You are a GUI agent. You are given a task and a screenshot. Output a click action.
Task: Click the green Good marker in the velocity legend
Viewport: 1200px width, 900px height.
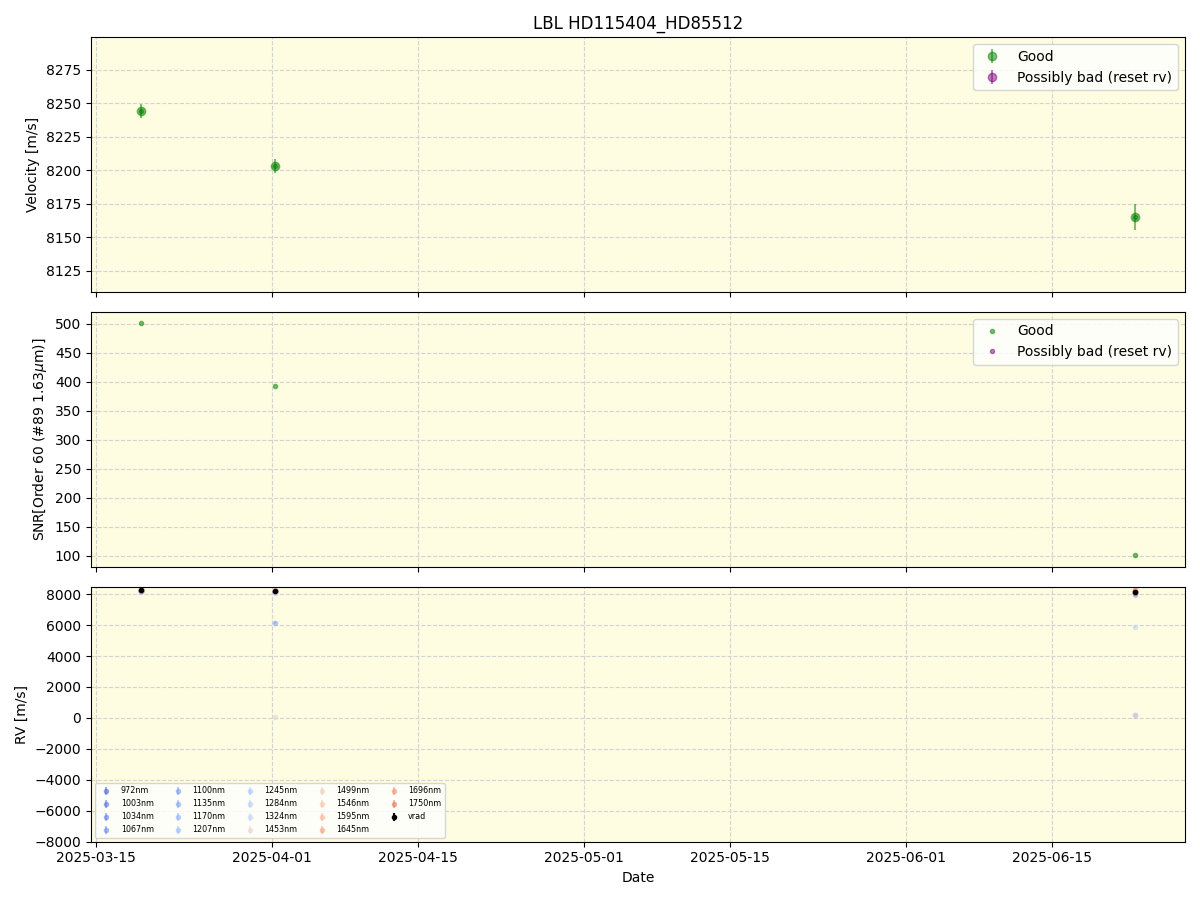(x=992, y=57)
